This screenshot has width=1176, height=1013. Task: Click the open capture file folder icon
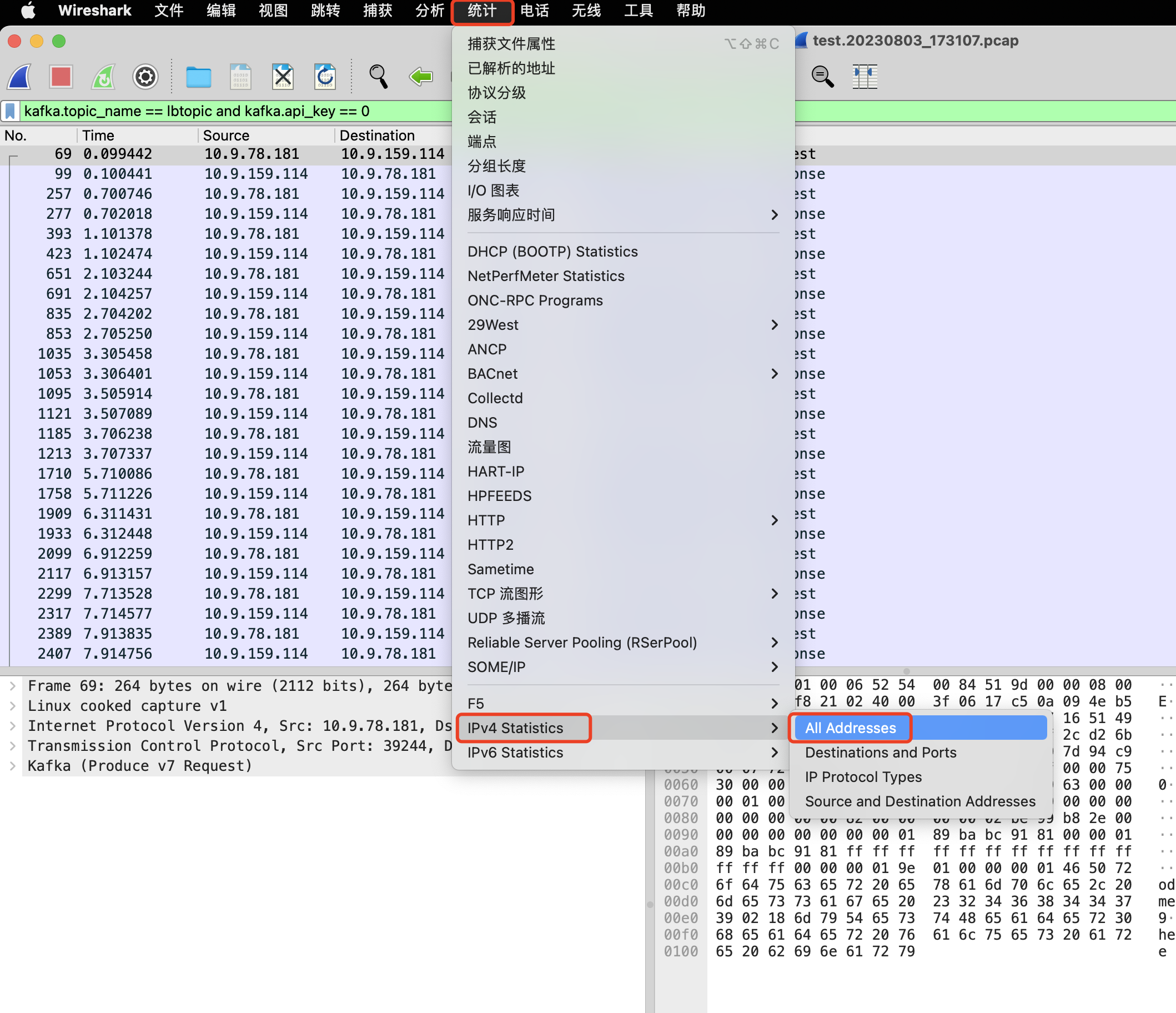point(199,76)
